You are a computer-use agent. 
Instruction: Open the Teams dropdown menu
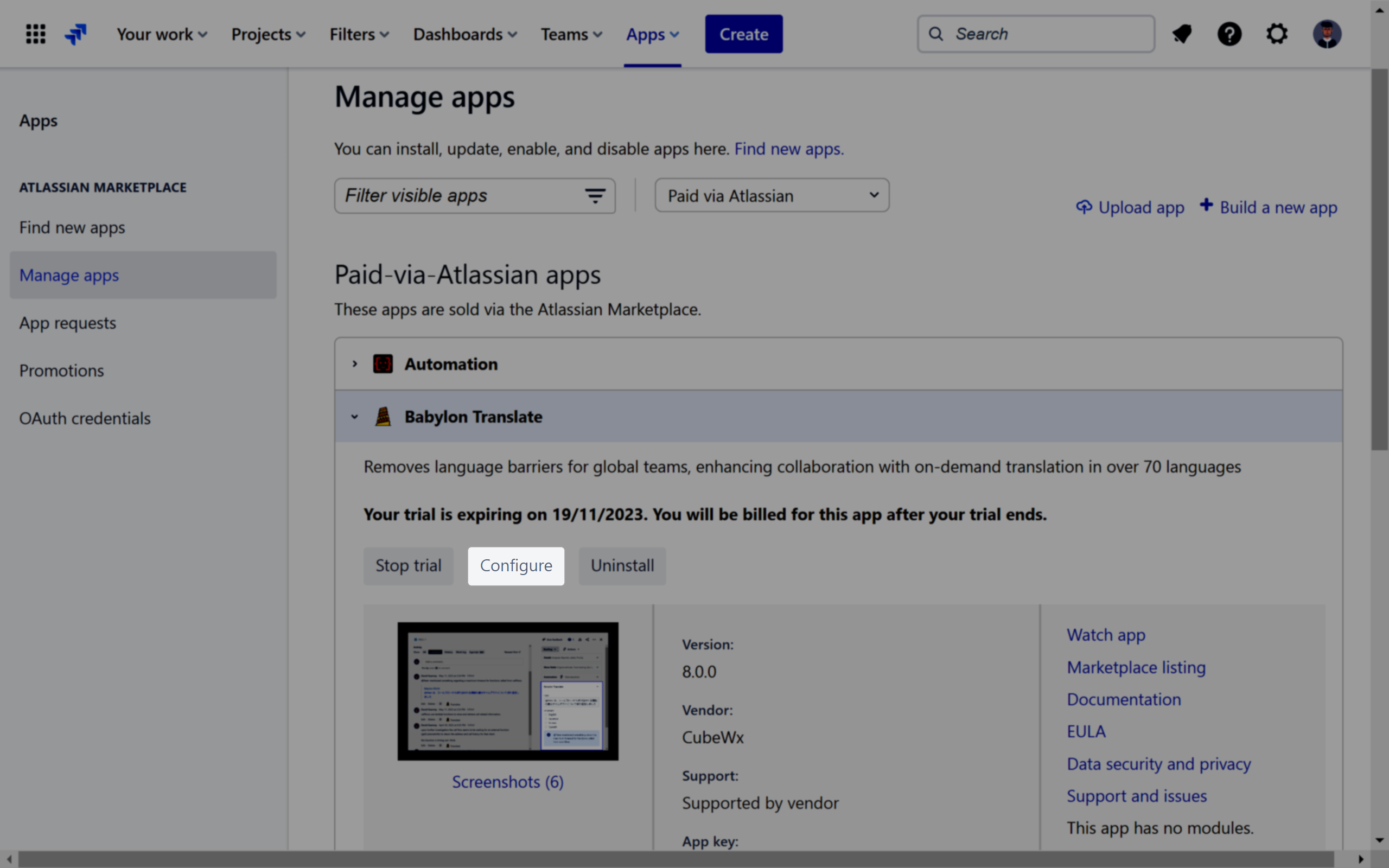[571, 34]
